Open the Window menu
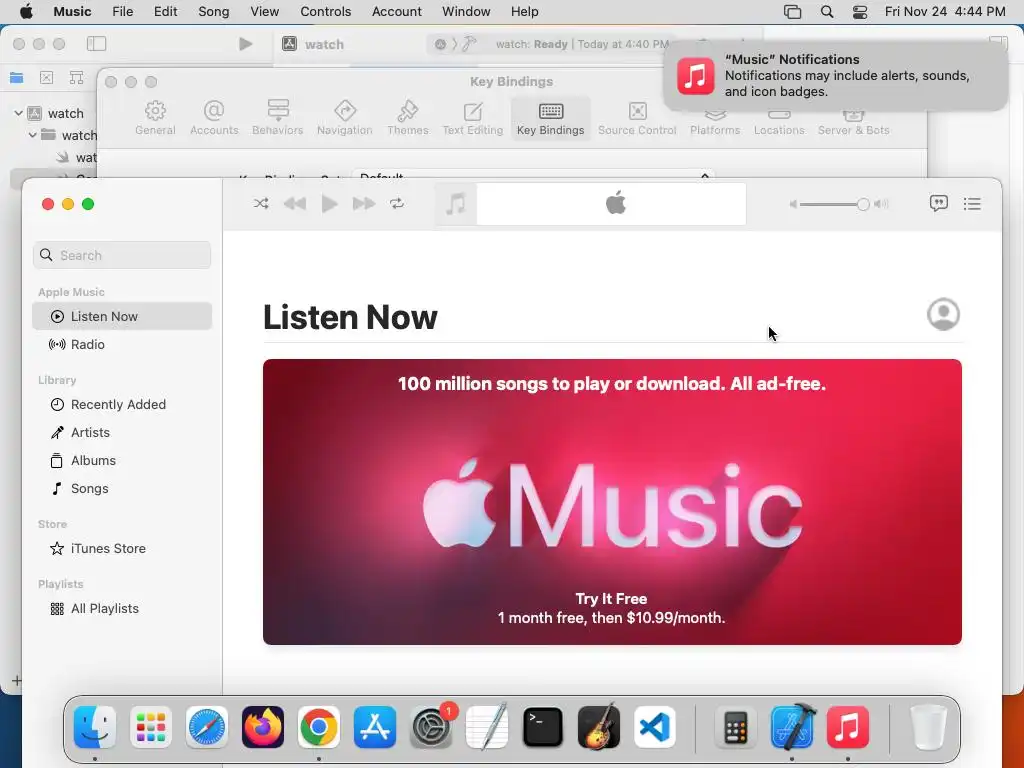 [x=466, y=11]
